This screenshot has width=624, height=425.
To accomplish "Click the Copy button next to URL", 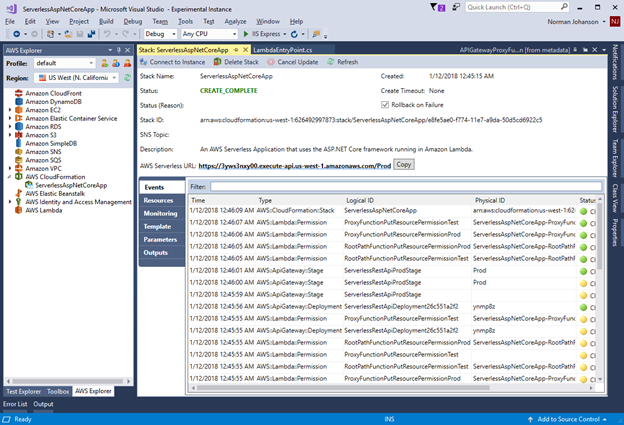I will pos(403,164).
